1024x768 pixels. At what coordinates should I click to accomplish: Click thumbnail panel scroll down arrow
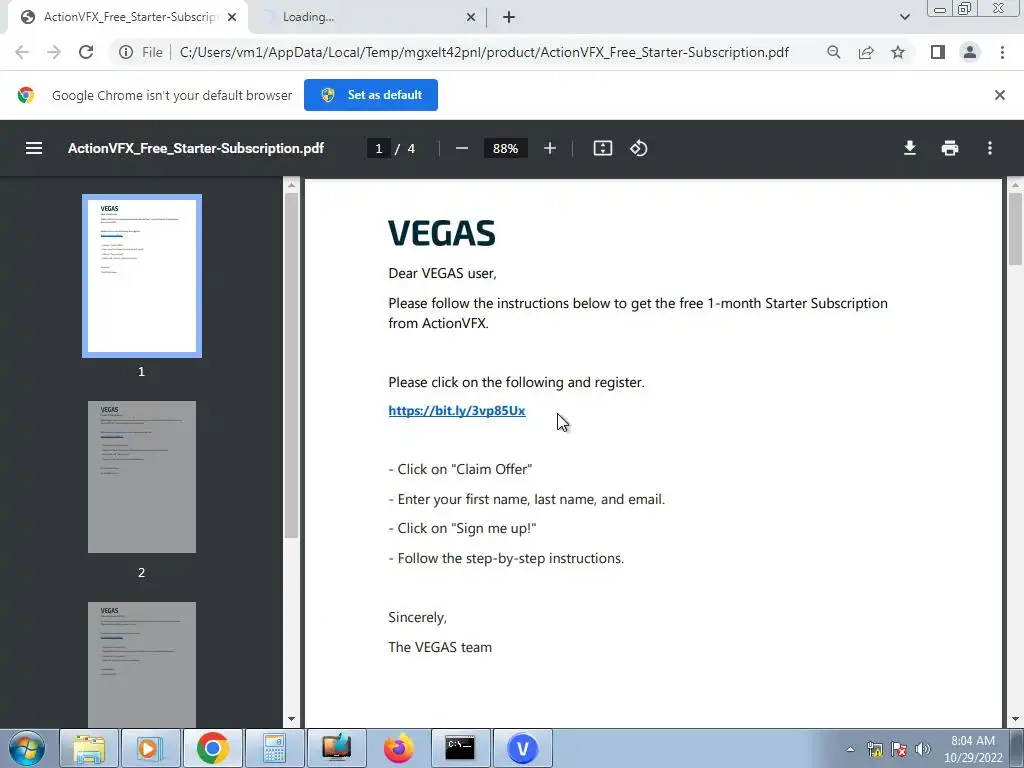coord(291,719)
